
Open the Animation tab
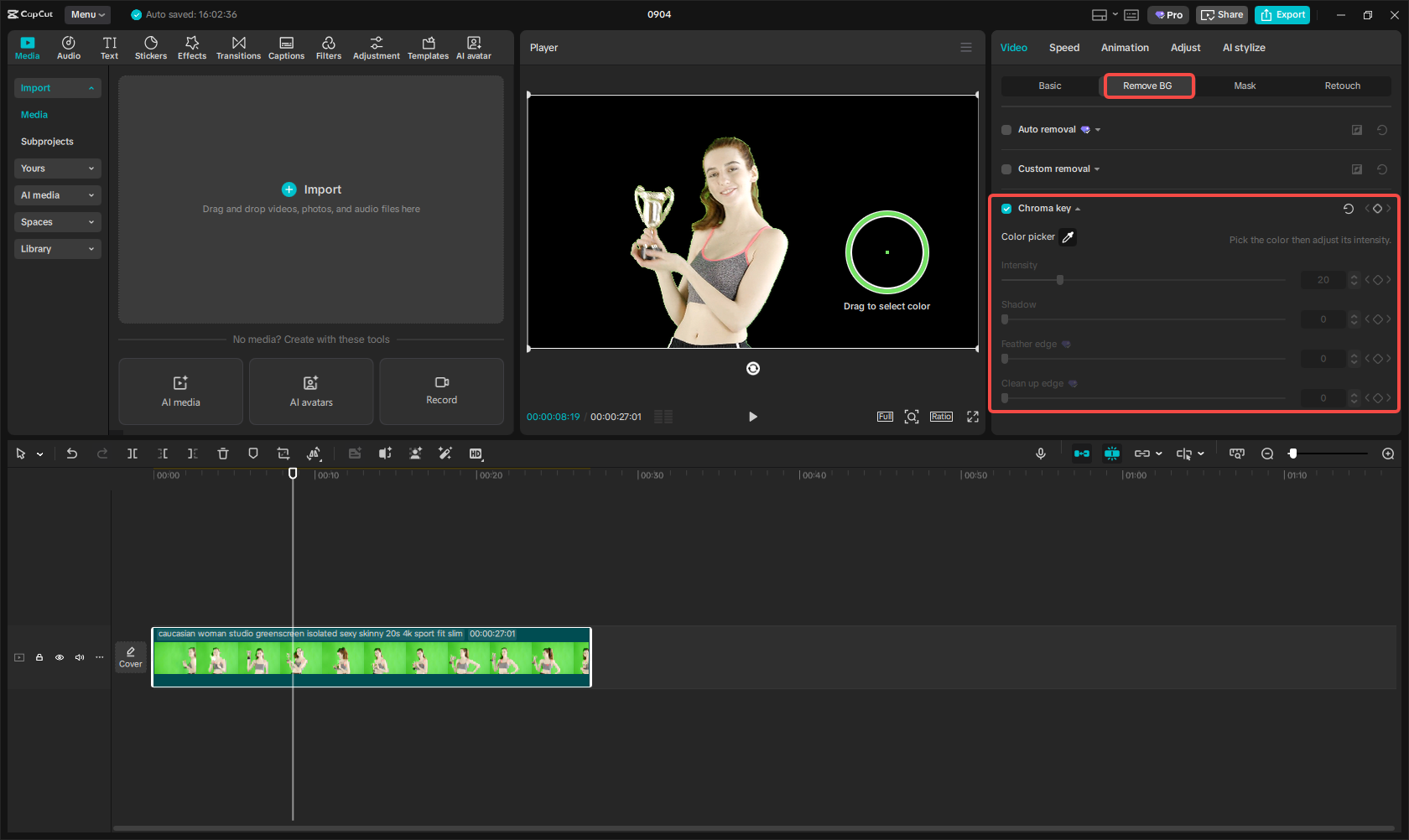[x=1125, y=48]
